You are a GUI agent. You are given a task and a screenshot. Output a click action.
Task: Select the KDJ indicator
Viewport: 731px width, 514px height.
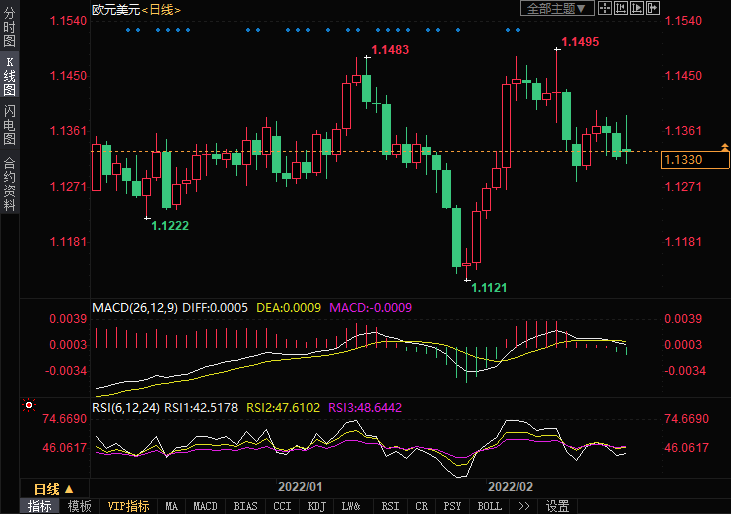pos(315,506)
